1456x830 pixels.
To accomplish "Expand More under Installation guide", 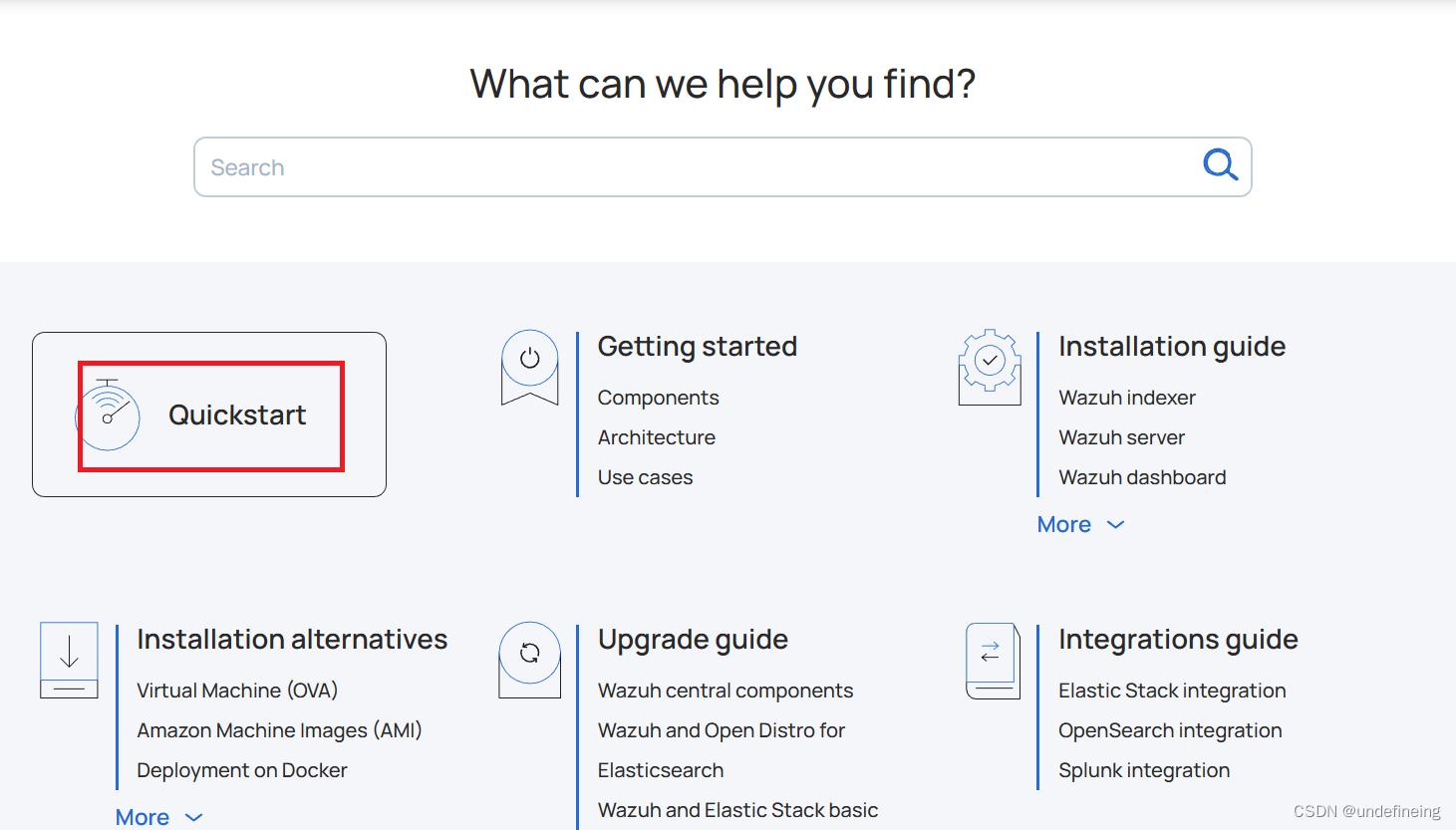I will 1080,524.
